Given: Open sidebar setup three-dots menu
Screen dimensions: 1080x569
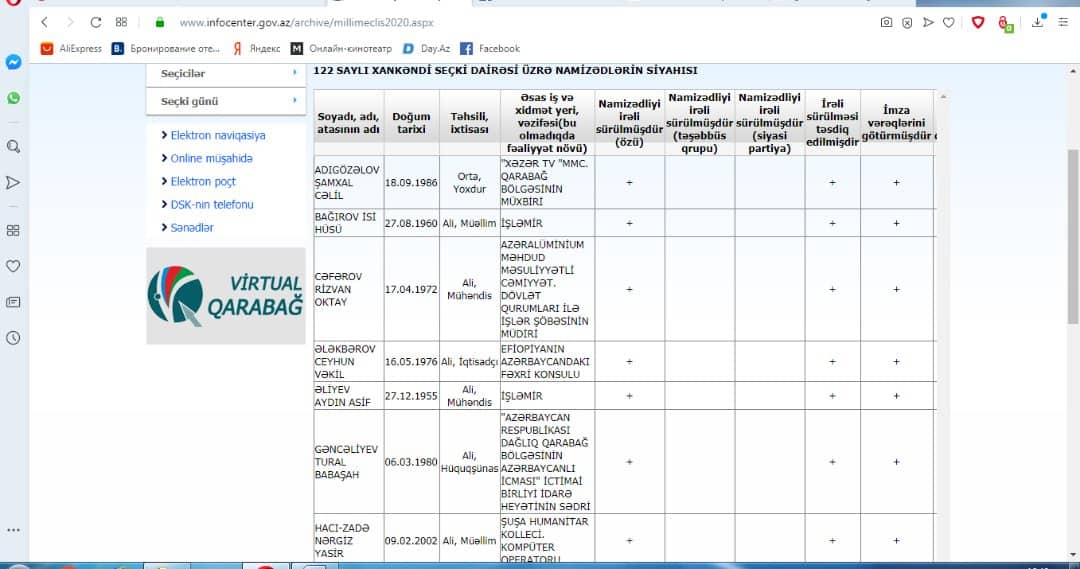Looking at the screenshot, I should (x=13, y=530).
